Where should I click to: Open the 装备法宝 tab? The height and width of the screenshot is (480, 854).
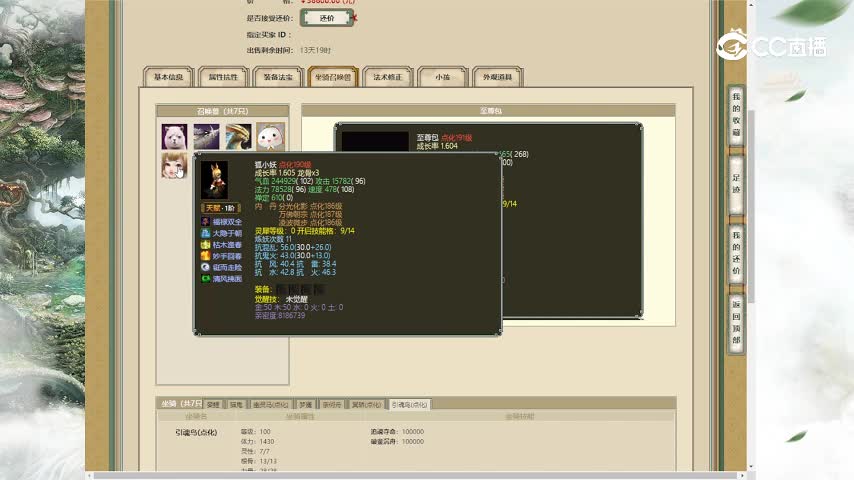278,77
